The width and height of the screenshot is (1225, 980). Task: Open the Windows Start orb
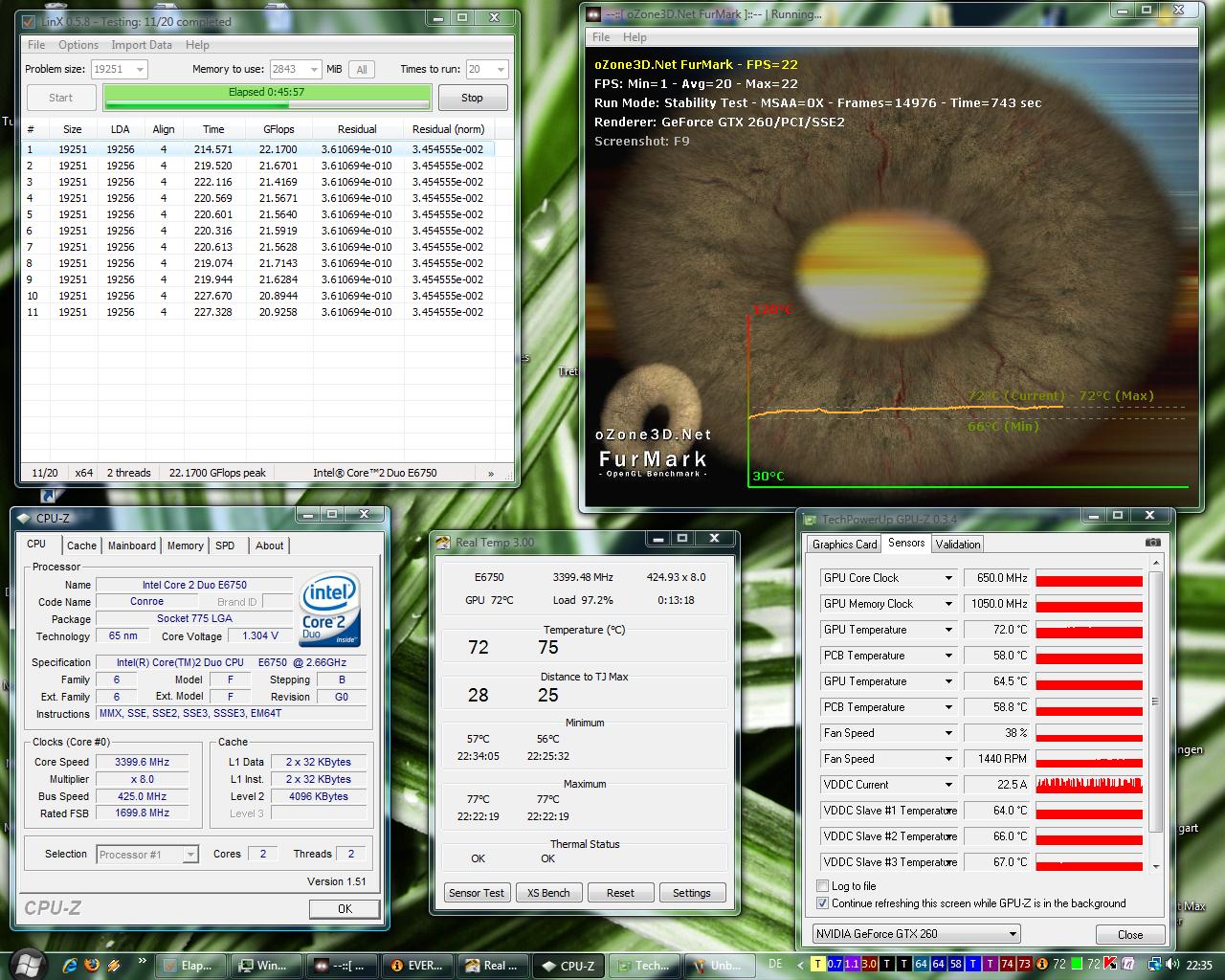click(x=29, y=964)
